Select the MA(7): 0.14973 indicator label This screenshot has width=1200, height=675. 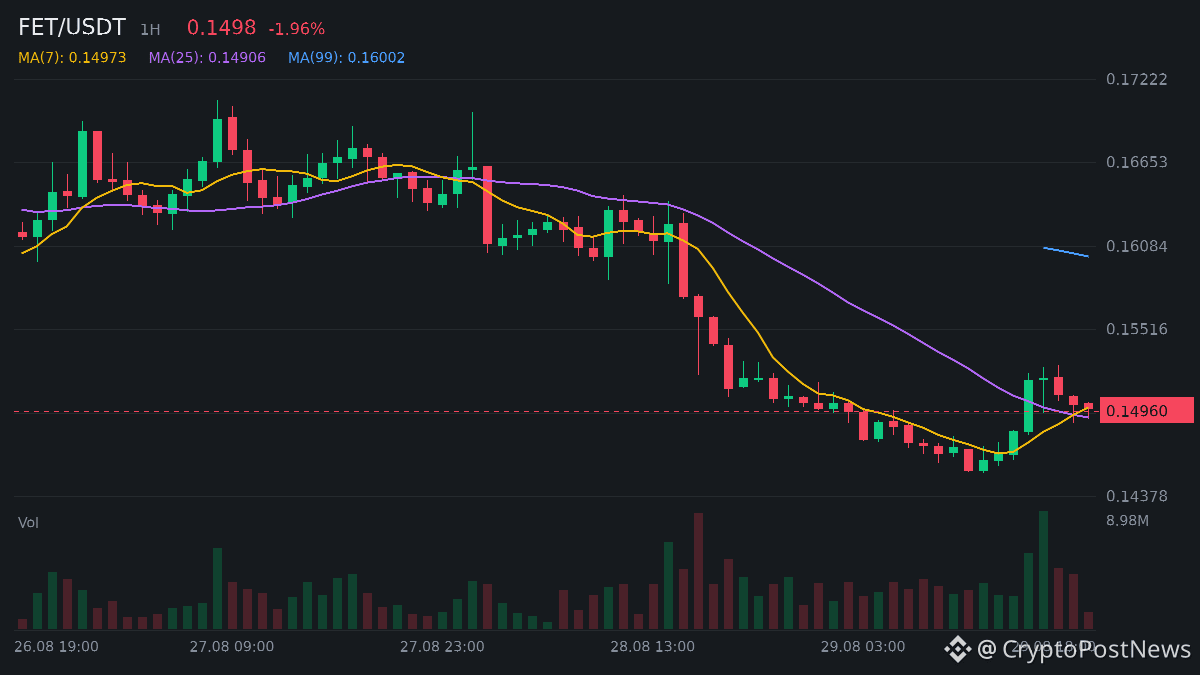point(72,58)
